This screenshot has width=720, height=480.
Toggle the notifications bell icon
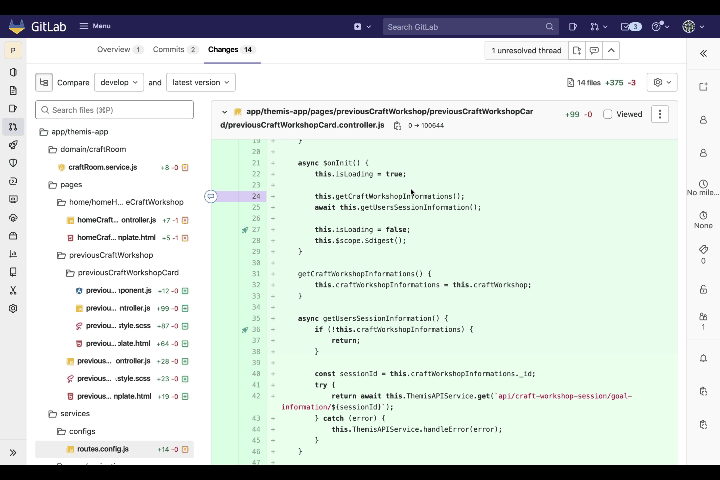pos(703,358)
